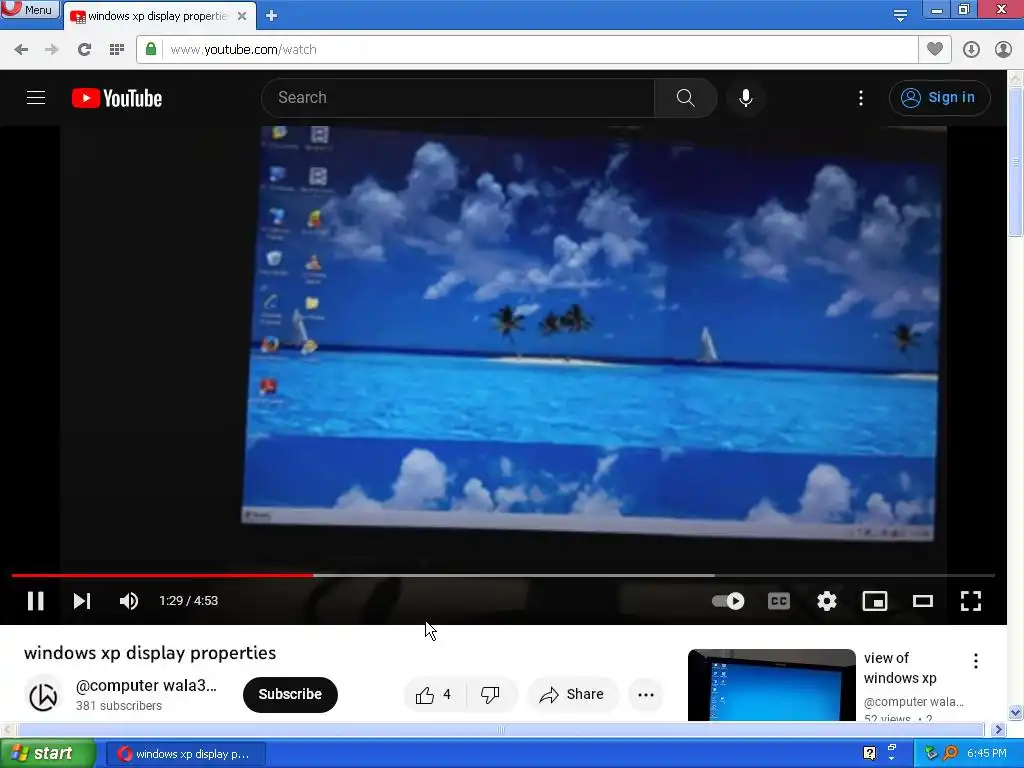
Task: Click the taskbar clock 6:45 PM
Action: (987, 754)
